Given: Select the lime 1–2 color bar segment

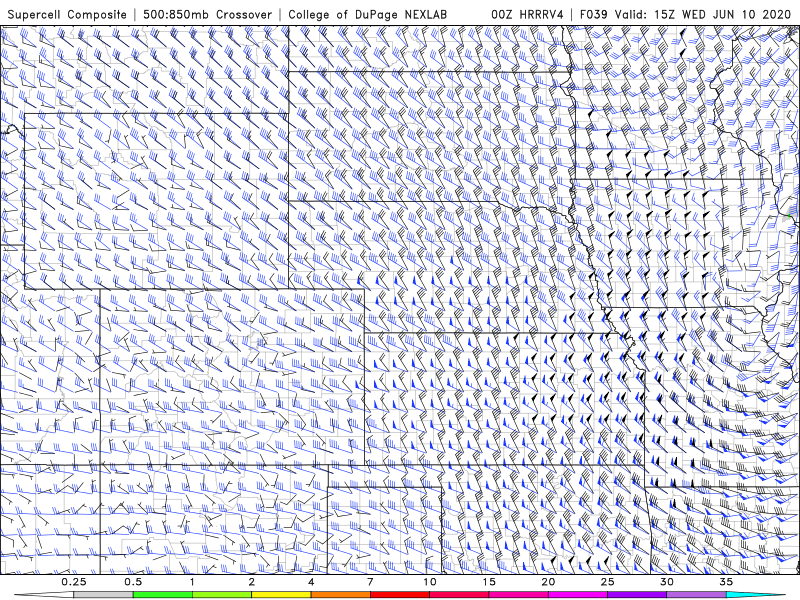Looking at the screenshot, I should [x=222, y=595].
